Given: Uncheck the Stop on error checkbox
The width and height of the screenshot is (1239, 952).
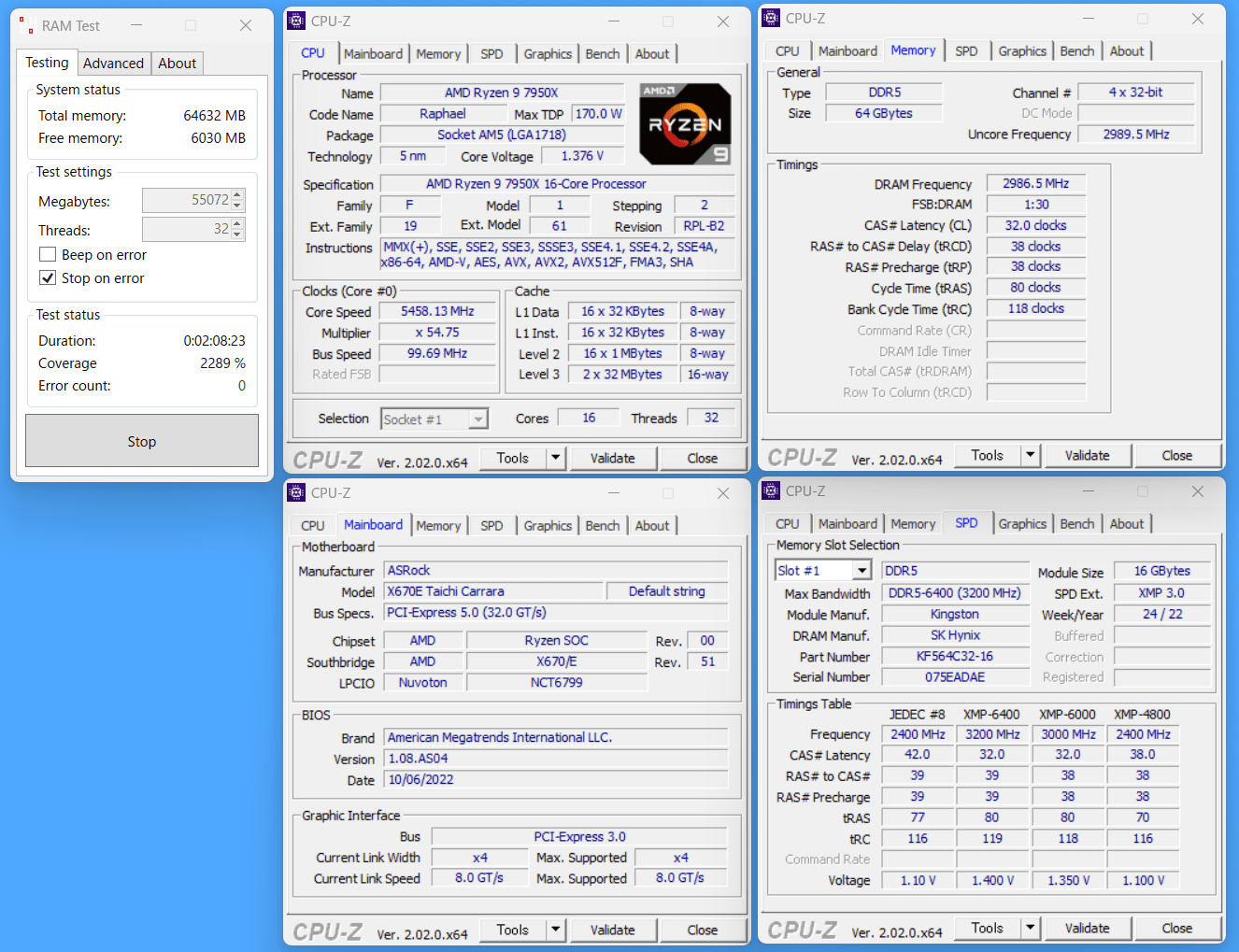Looking at the screenshot, I should [48, 278].
